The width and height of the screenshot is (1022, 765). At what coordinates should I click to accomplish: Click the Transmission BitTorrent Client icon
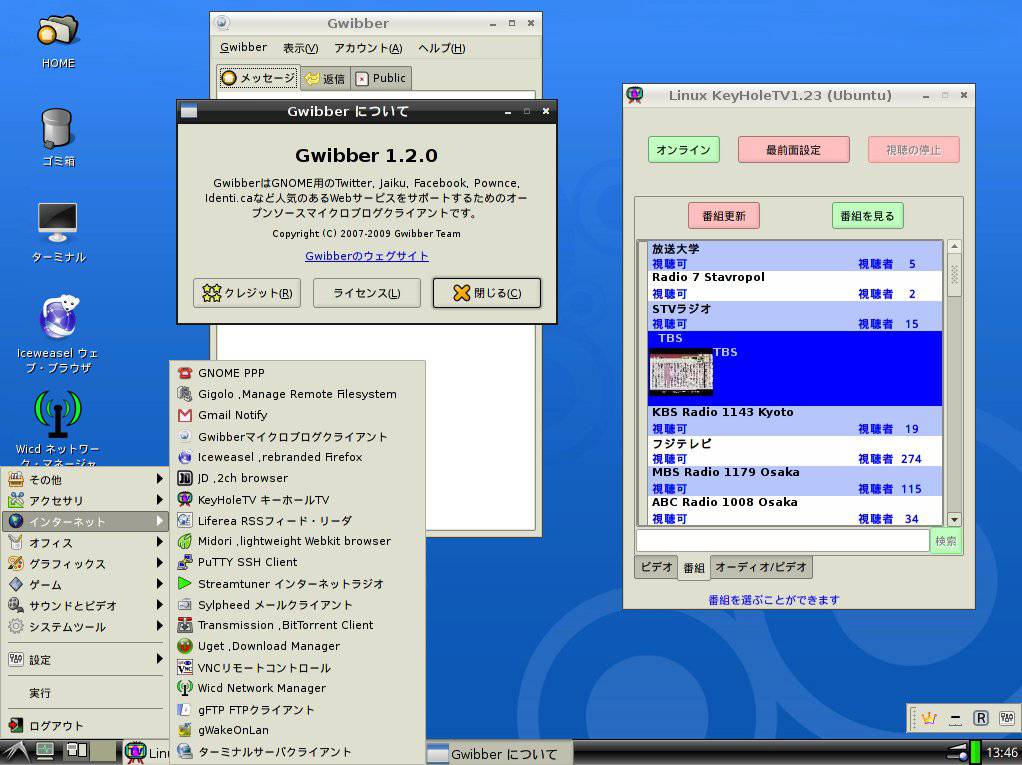click(x=185, y=625)
